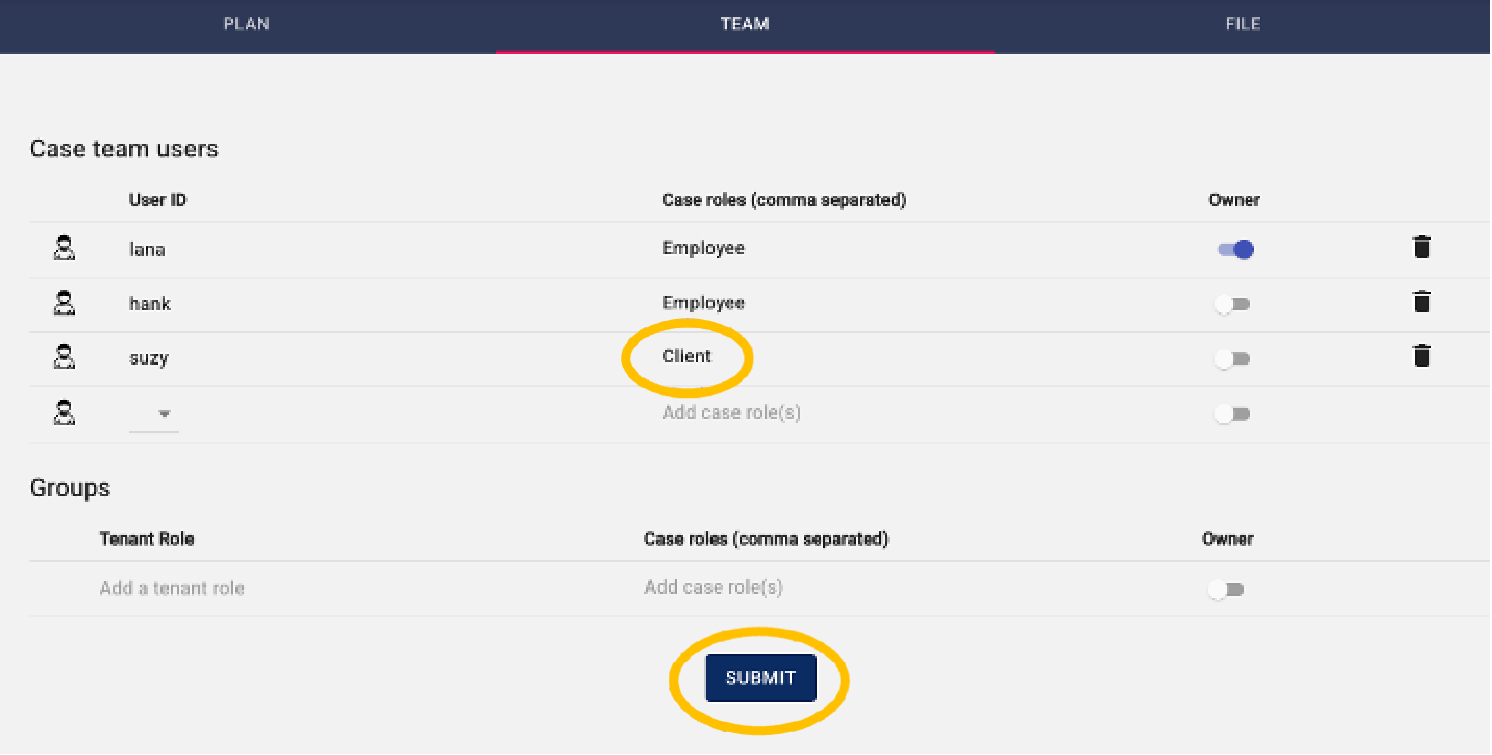Turn on suzy's Owner switch
Viewport: 1492px width, 755px height.
click(x=1232, y=358)
